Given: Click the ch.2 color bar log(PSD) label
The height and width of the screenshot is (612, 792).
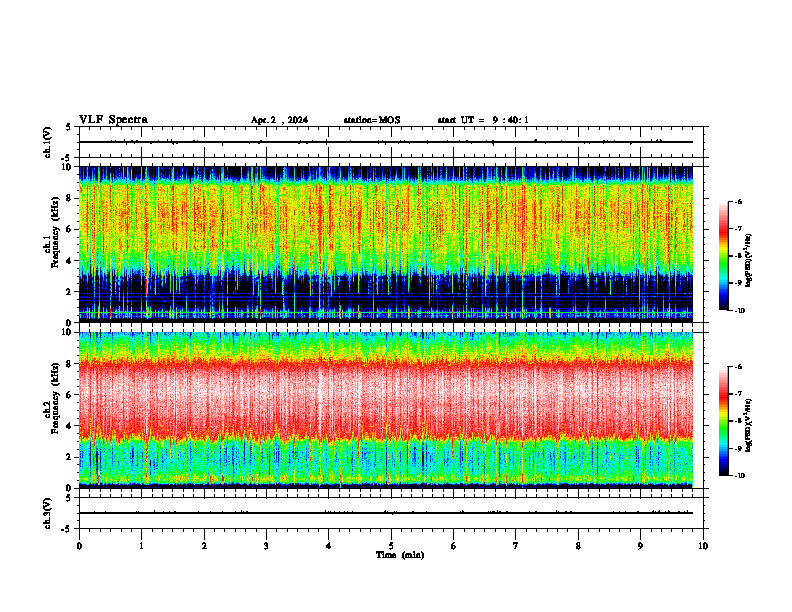Looking at the screenshot, I should 749,425.
